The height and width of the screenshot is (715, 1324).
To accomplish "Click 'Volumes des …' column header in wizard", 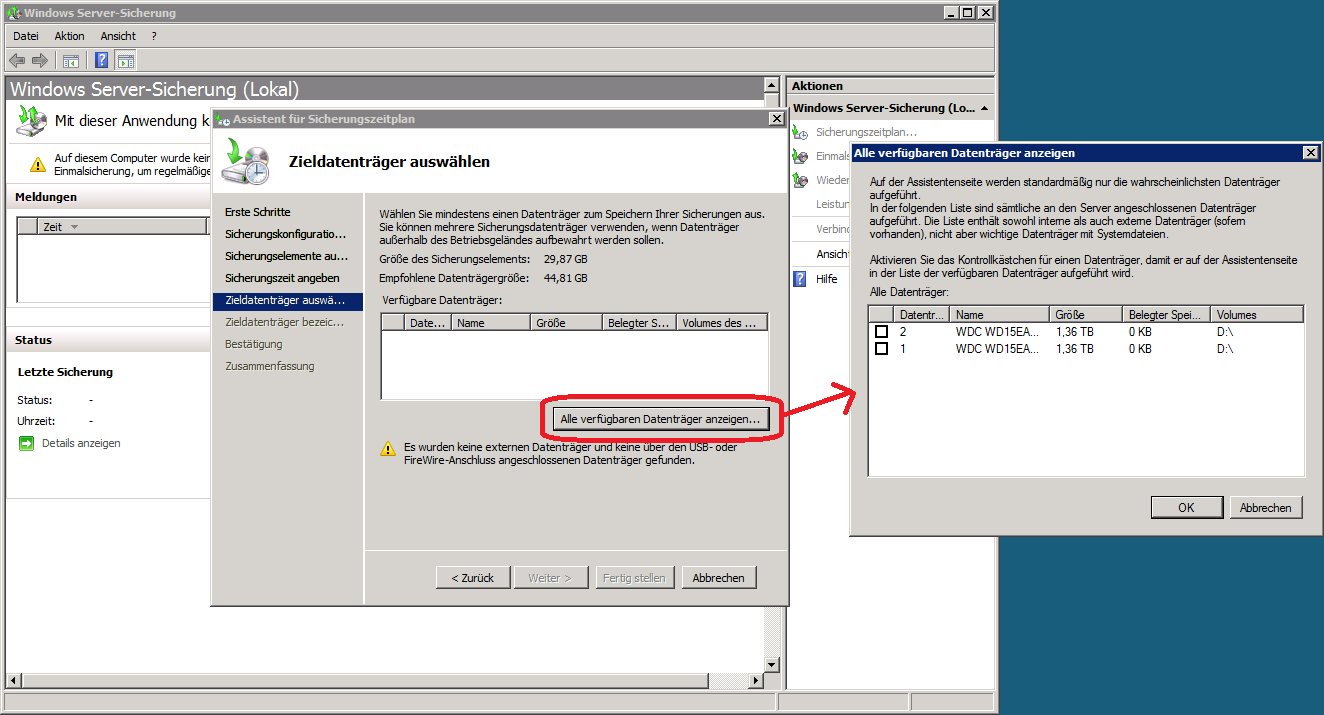I will [x=722, y=323].
